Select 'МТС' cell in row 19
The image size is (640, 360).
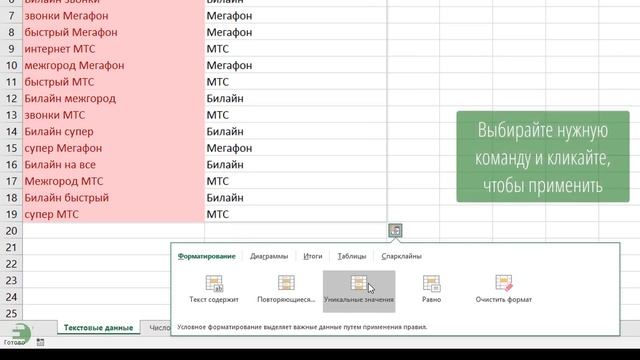[x=296, y=214]
